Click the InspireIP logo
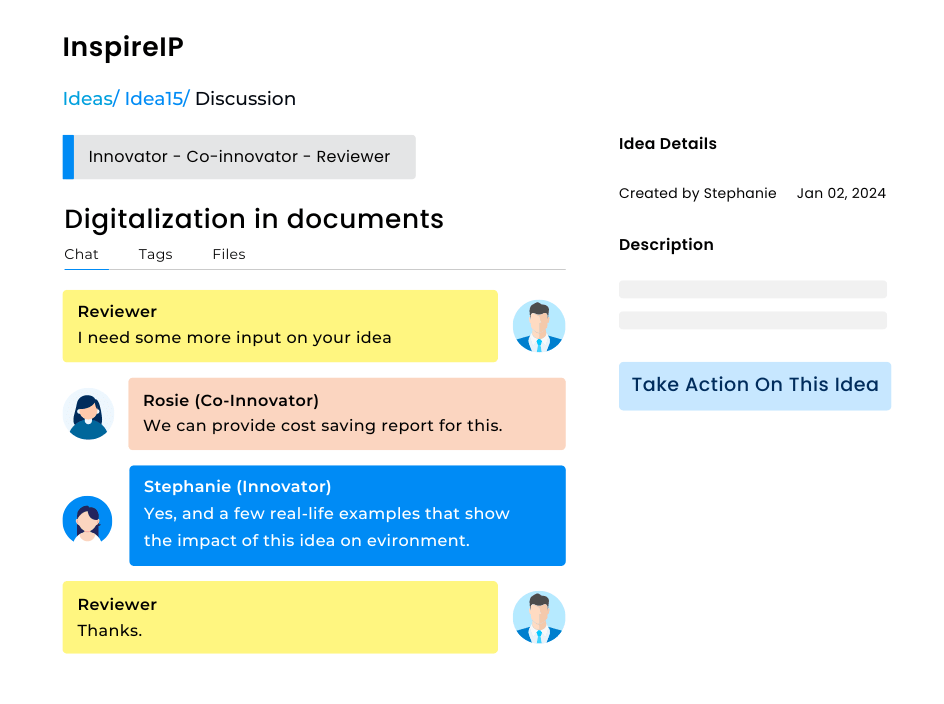 point(123,47)
